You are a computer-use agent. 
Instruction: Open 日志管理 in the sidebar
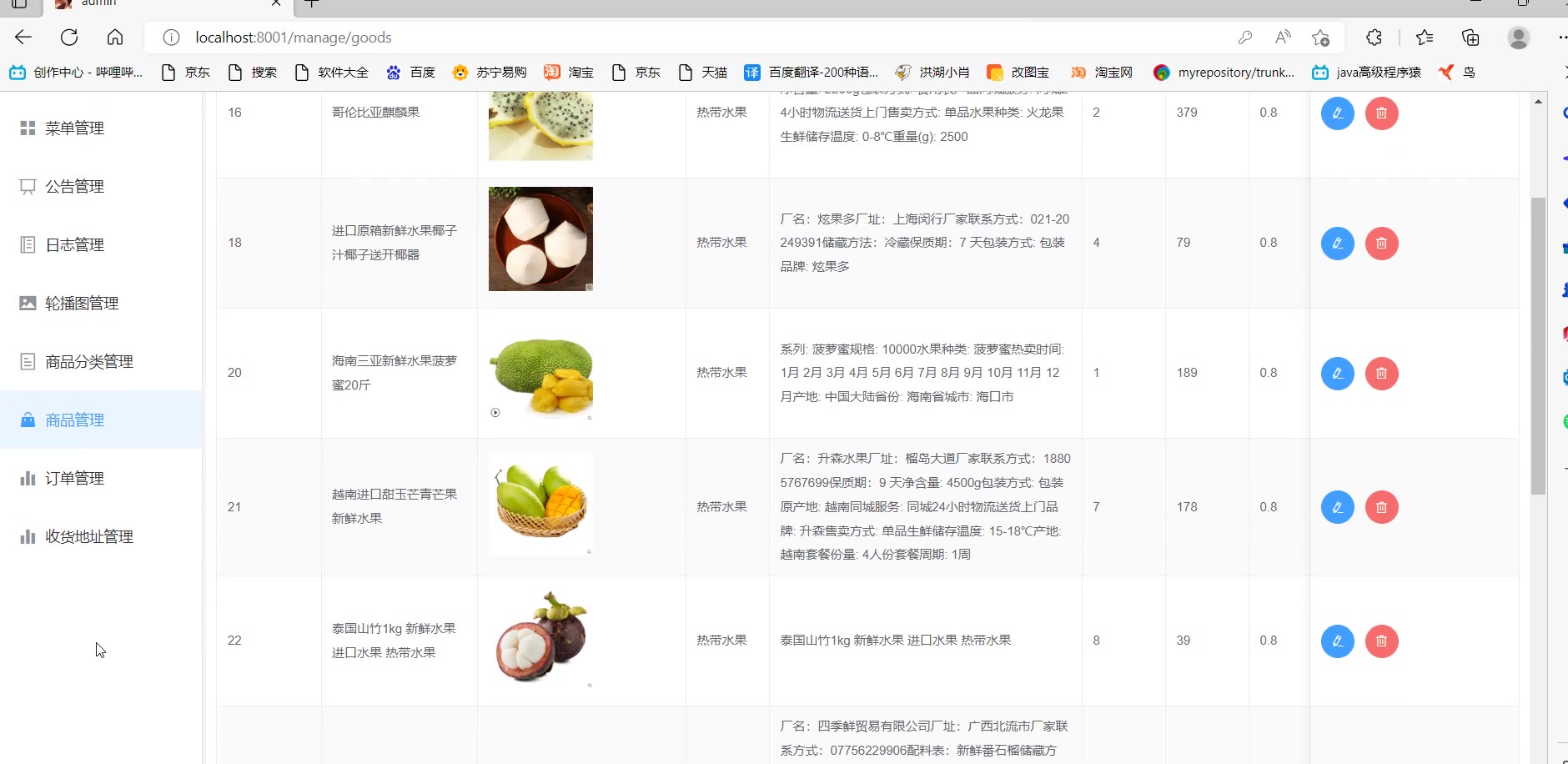pyautogui.click(x=101, y=244)
